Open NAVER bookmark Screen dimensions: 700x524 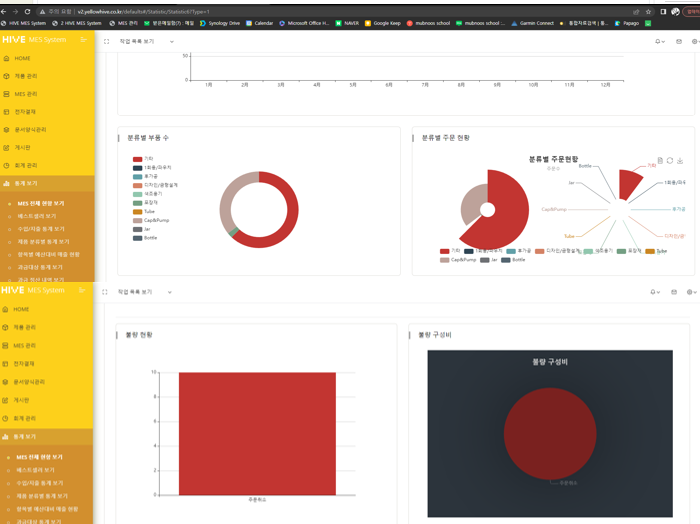(347, 23)
